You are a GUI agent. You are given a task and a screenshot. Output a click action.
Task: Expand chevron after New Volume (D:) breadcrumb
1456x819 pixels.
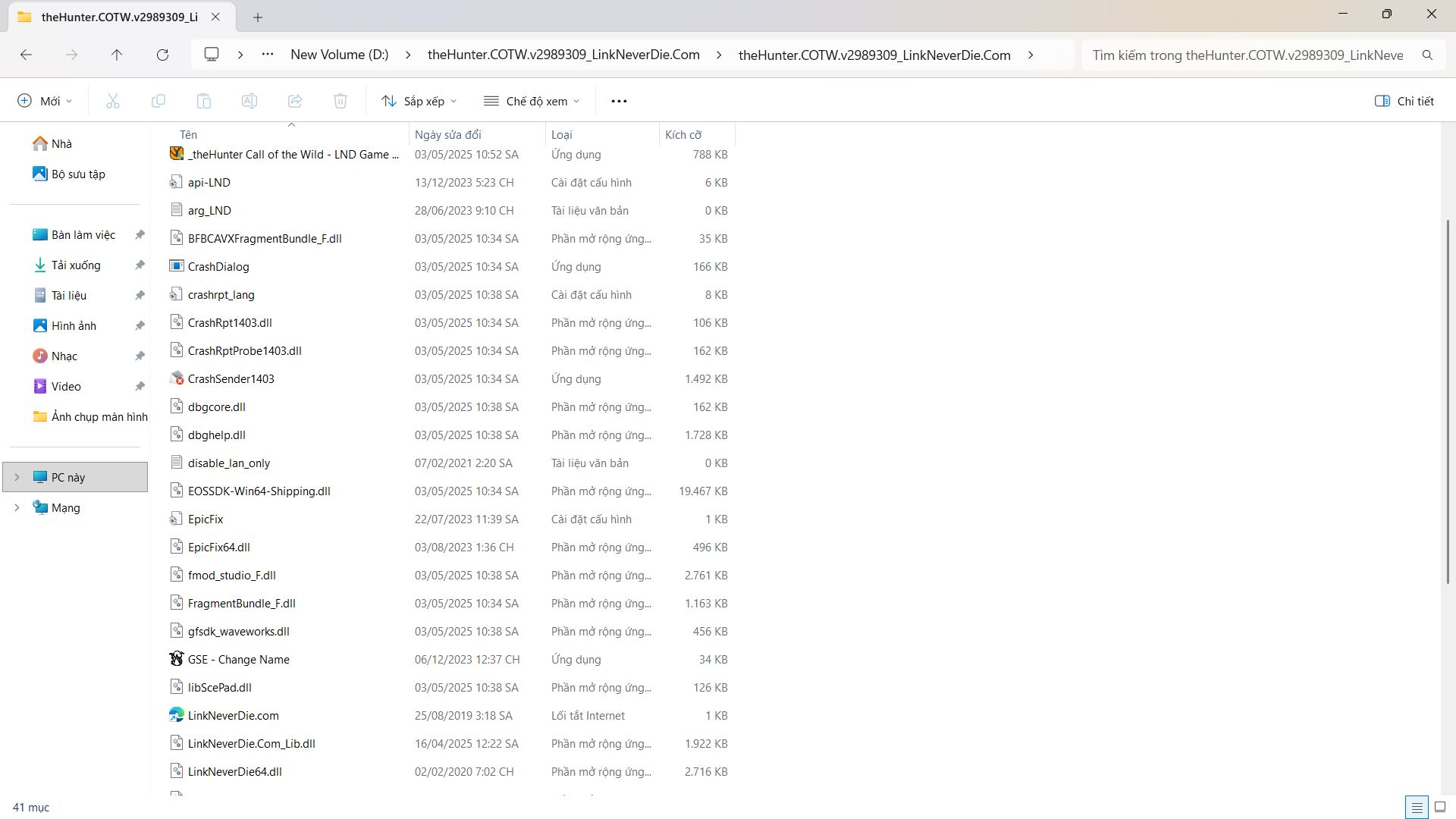(x=408, y=55)
